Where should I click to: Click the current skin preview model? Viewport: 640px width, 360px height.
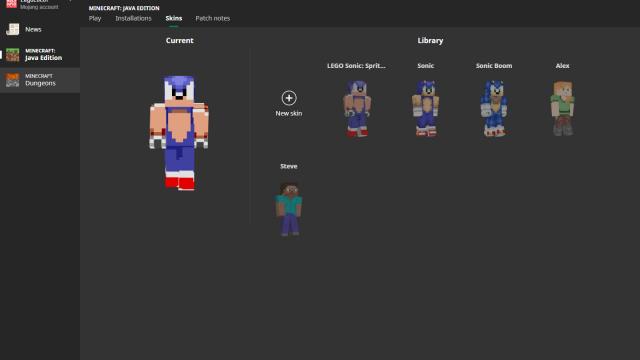tap(179, 133)
